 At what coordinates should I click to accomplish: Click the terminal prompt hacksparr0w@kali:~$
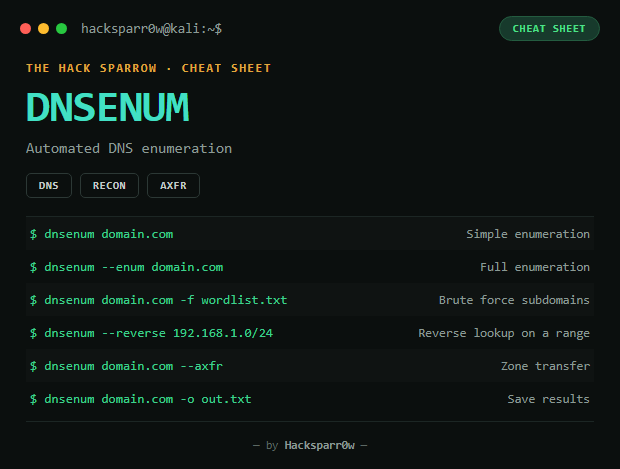(x=151, y=29)
